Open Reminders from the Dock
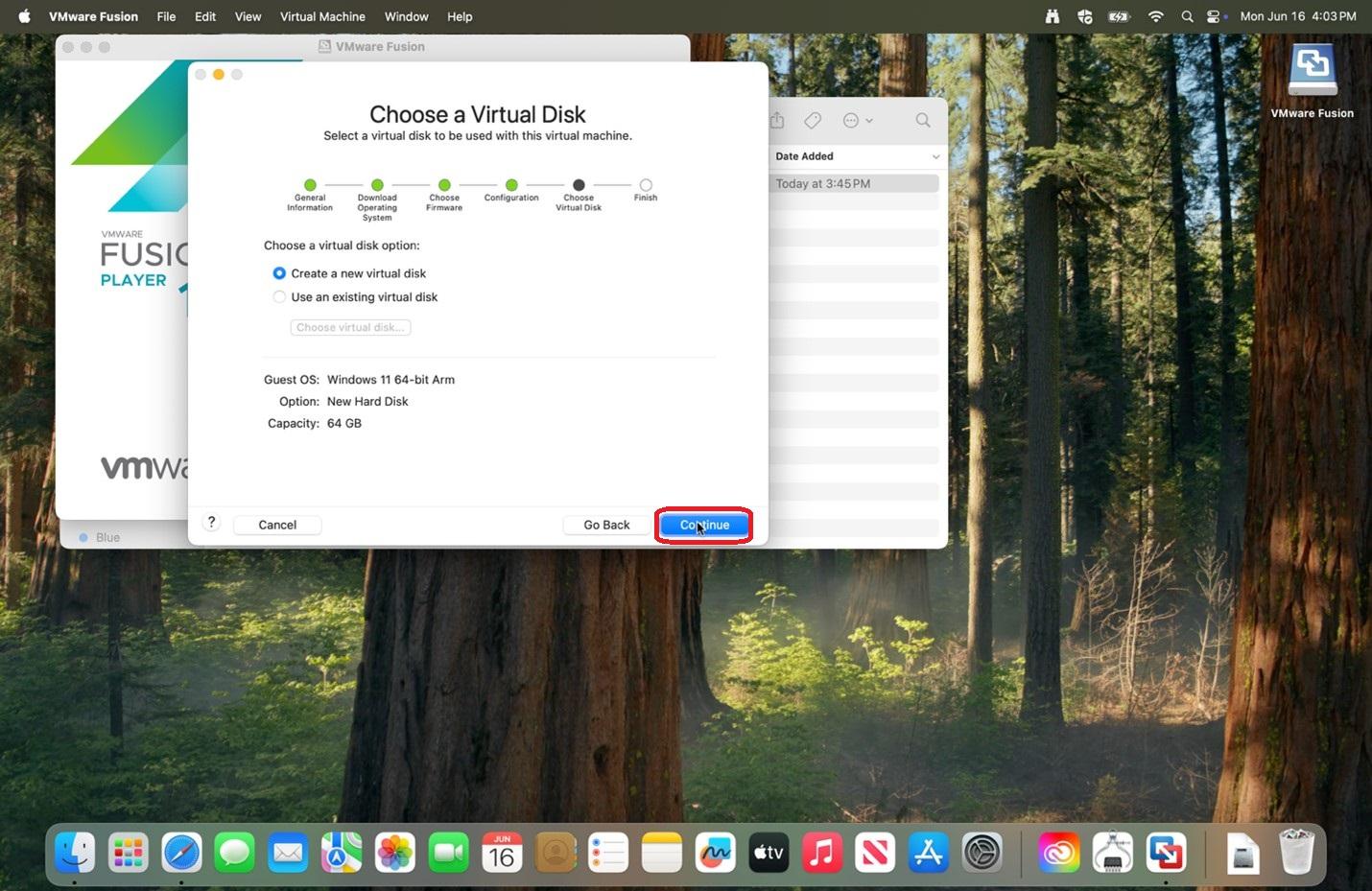Image resolution: width=1372 pixels, height=891 pixels. tap(608, 852)
